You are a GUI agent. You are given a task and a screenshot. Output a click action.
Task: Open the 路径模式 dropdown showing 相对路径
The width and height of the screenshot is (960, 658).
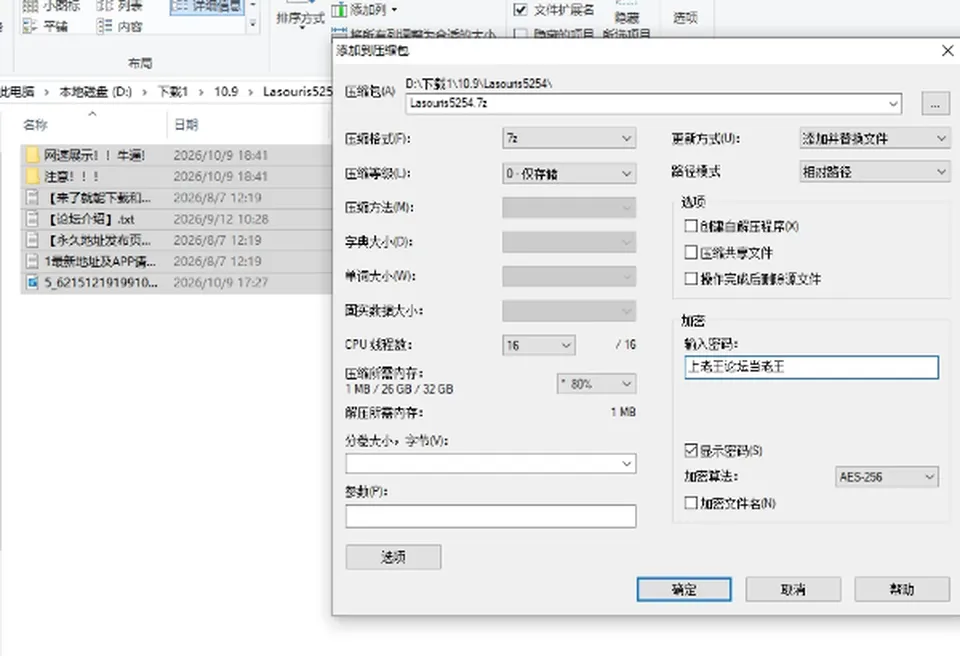(874, 172)
